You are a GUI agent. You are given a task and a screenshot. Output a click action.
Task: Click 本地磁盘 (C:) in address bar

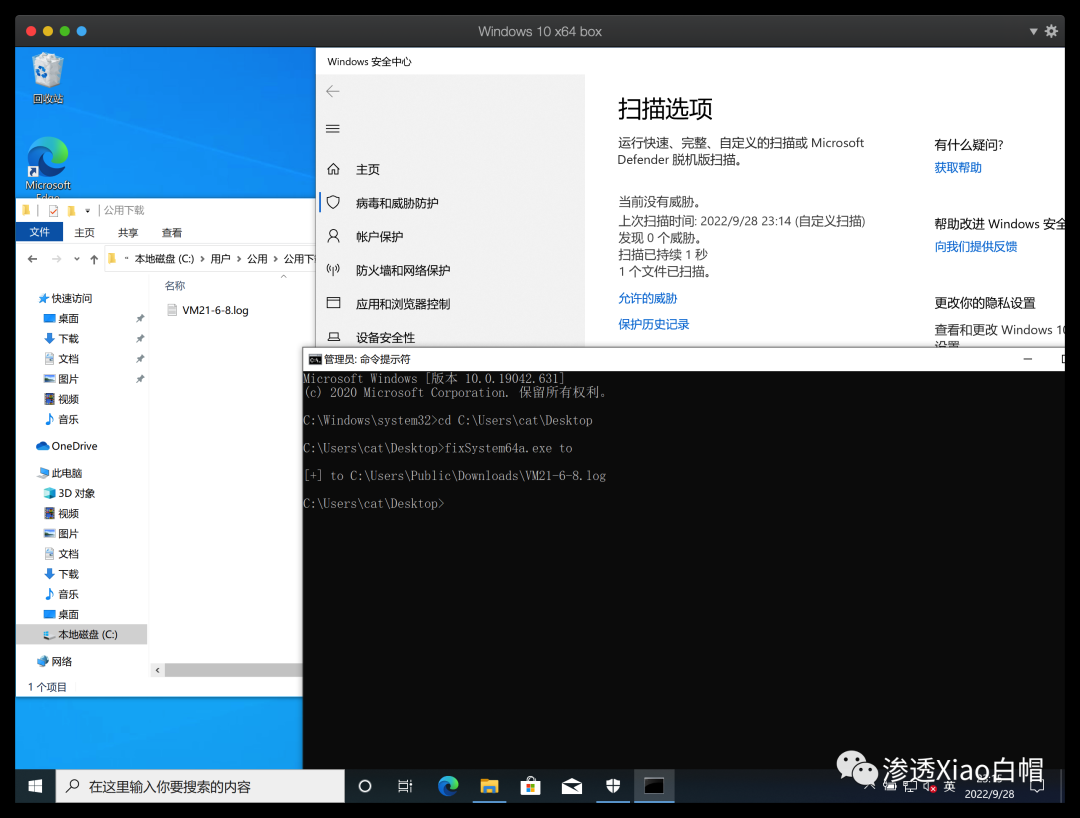(x=164, y=259)
